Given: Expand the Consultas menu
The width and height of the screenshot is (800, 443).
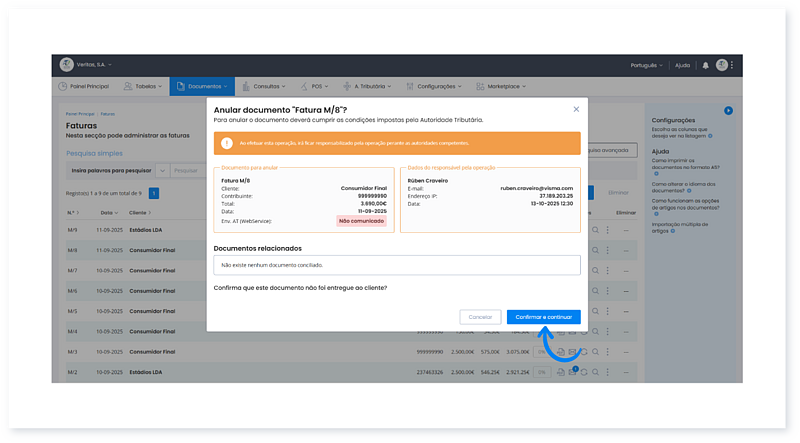Looking at the screenshot, I should coord(269,87).
